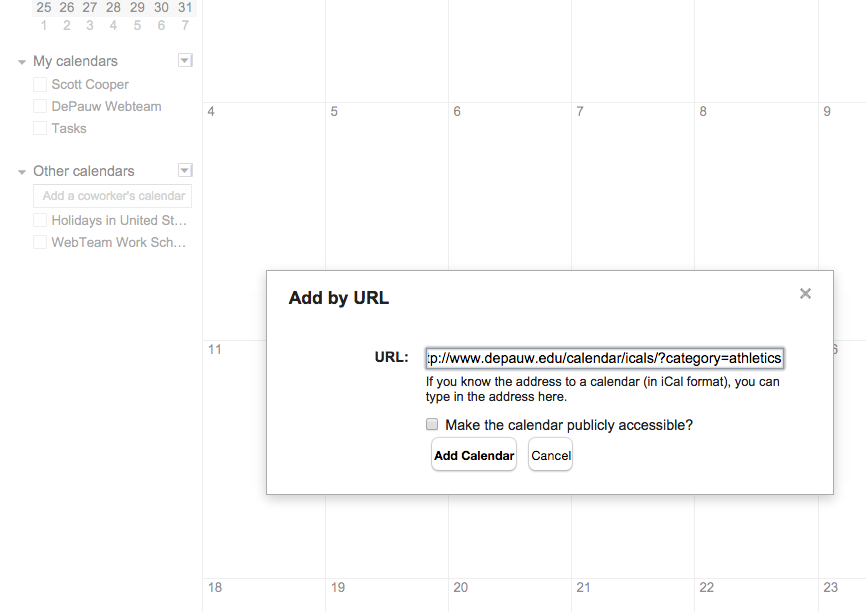Collapse the My calendars section triangle

pyautogui.click(x=22, y=62)
